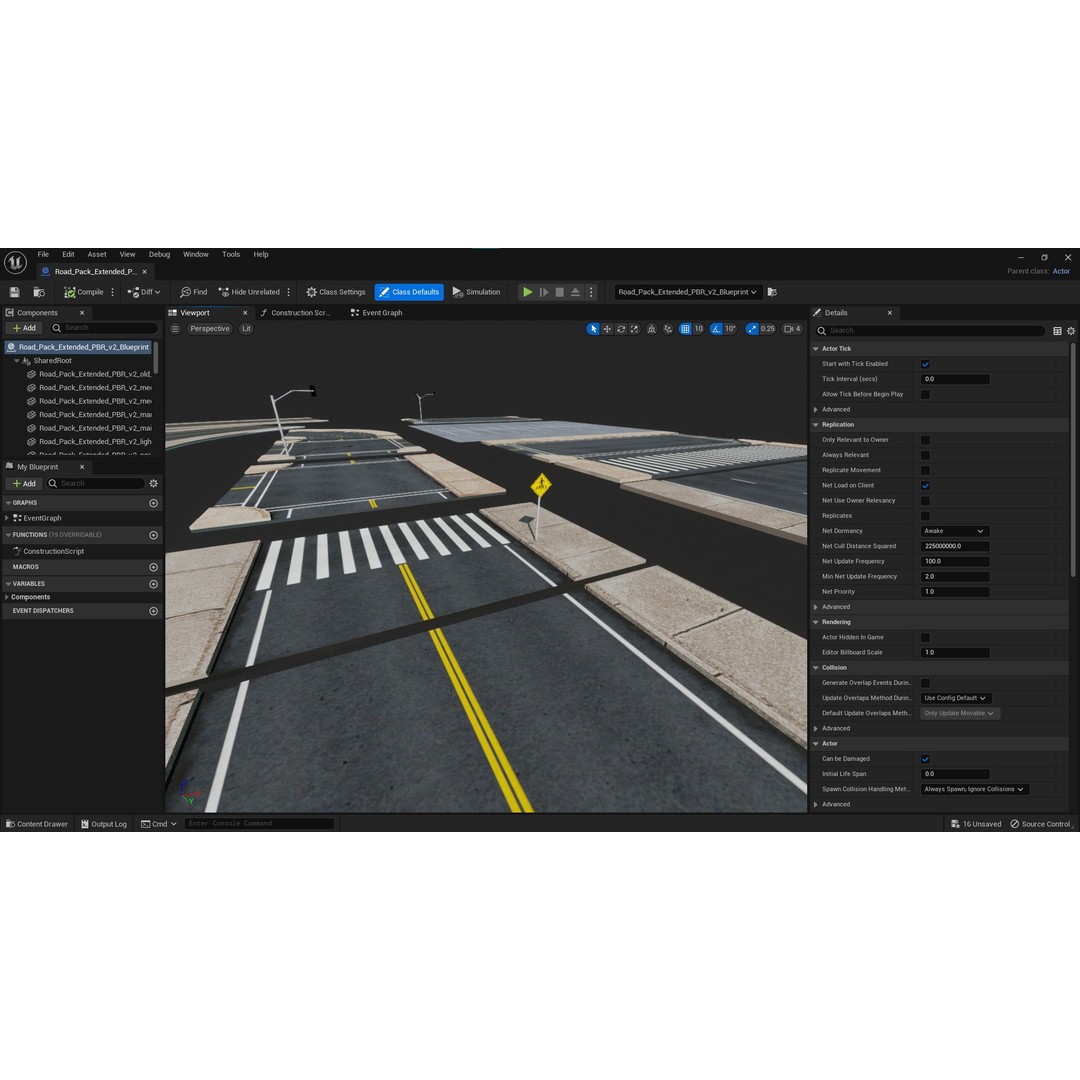Image resolution: width=1080 pixels, height=1080 pixels.
Task: Click the Class Defaults button
Action: click(x=409, y=292)
